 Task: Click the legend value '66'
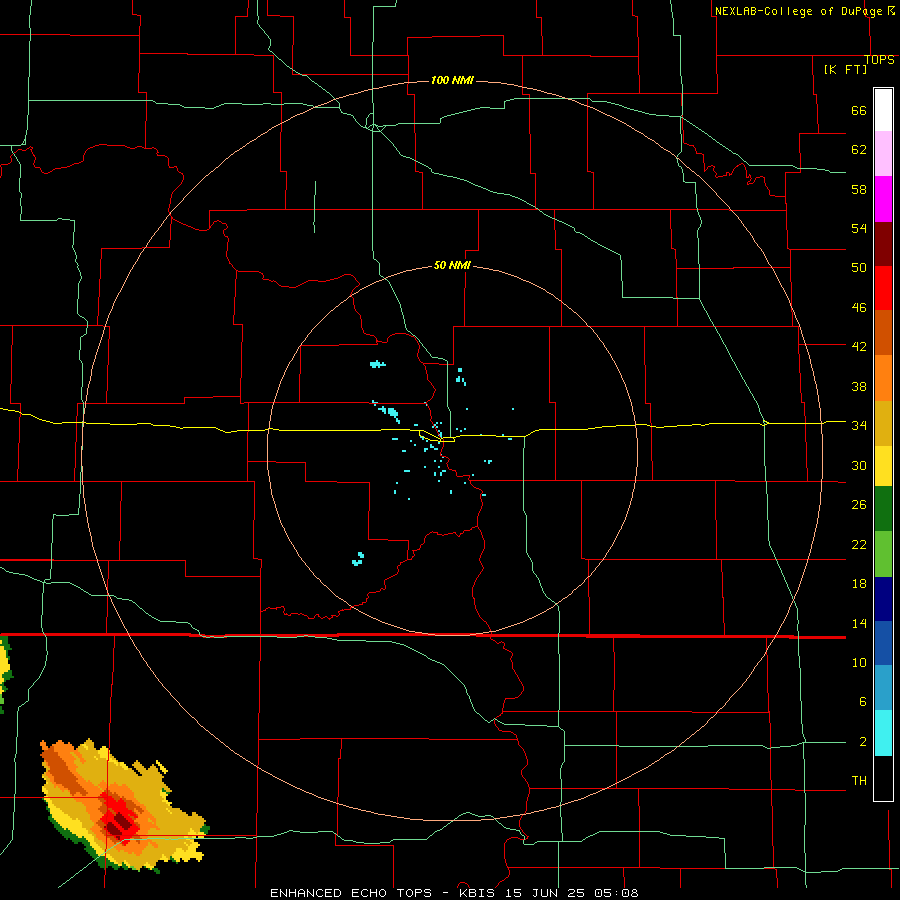(x=859, y=111)
